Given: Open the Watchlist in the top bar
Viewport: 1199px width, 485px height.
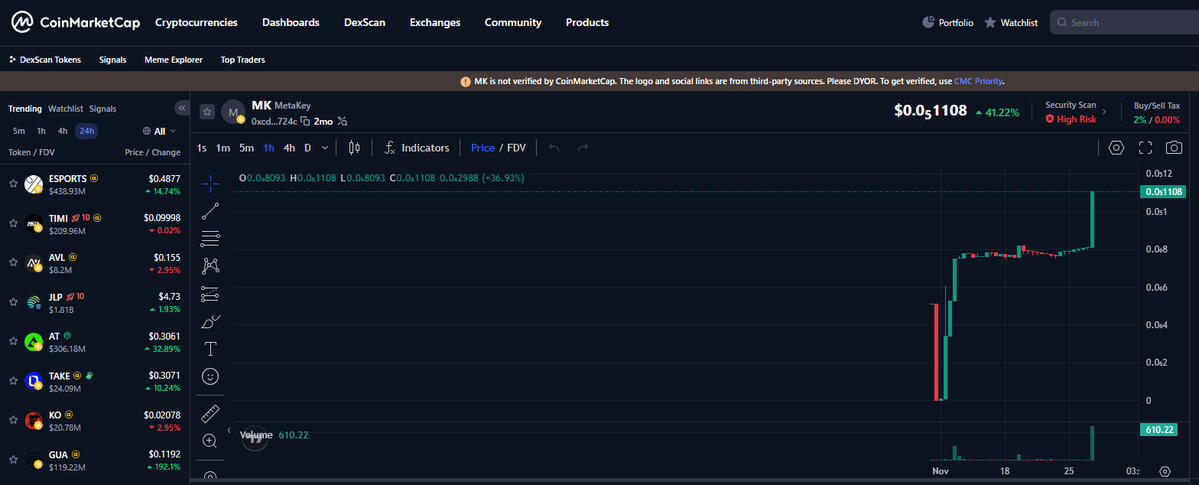Looking at the screenshot, I should [1011, 23].
